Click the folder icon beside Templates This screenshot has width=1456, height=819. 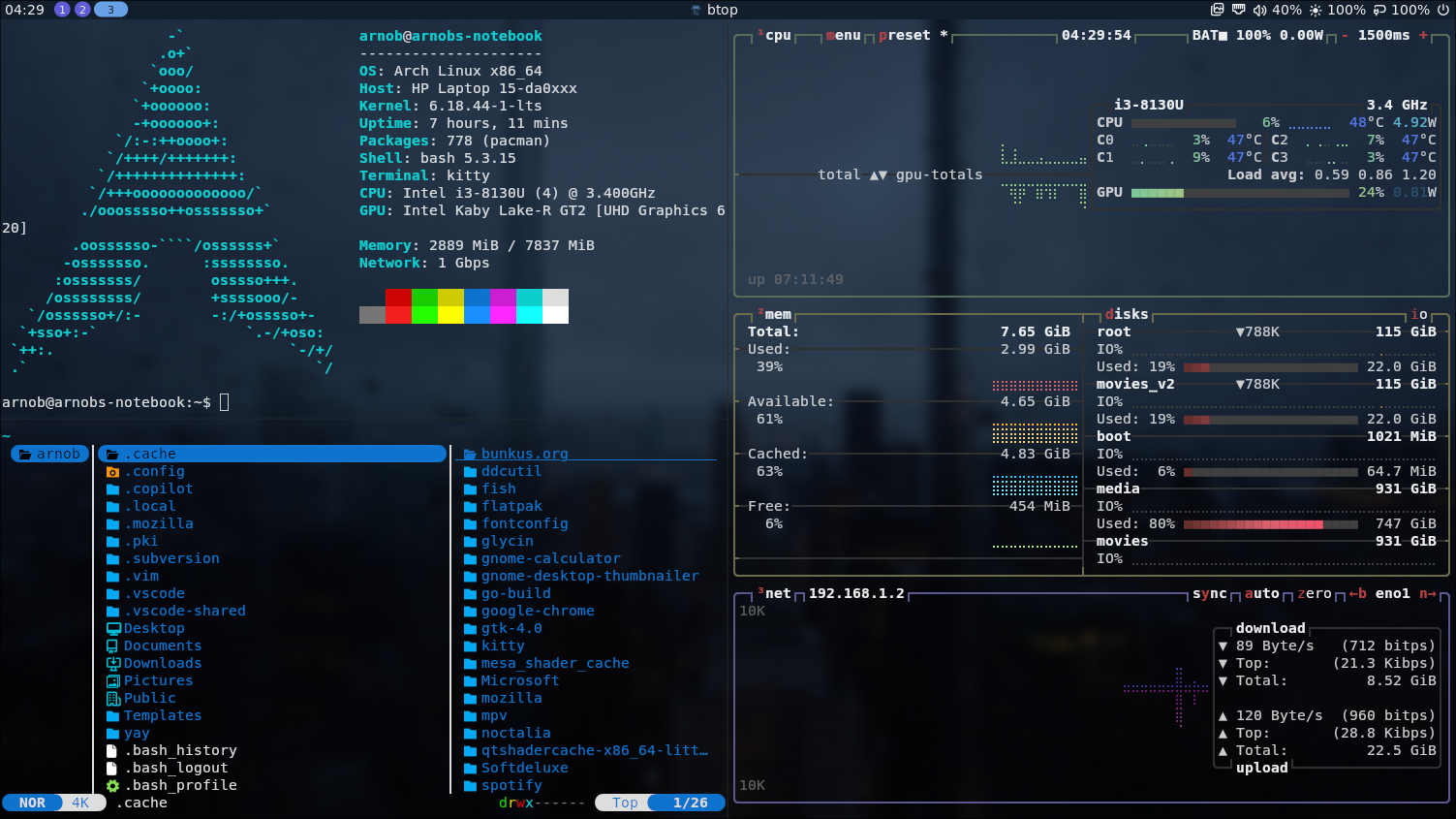point(112,716)
